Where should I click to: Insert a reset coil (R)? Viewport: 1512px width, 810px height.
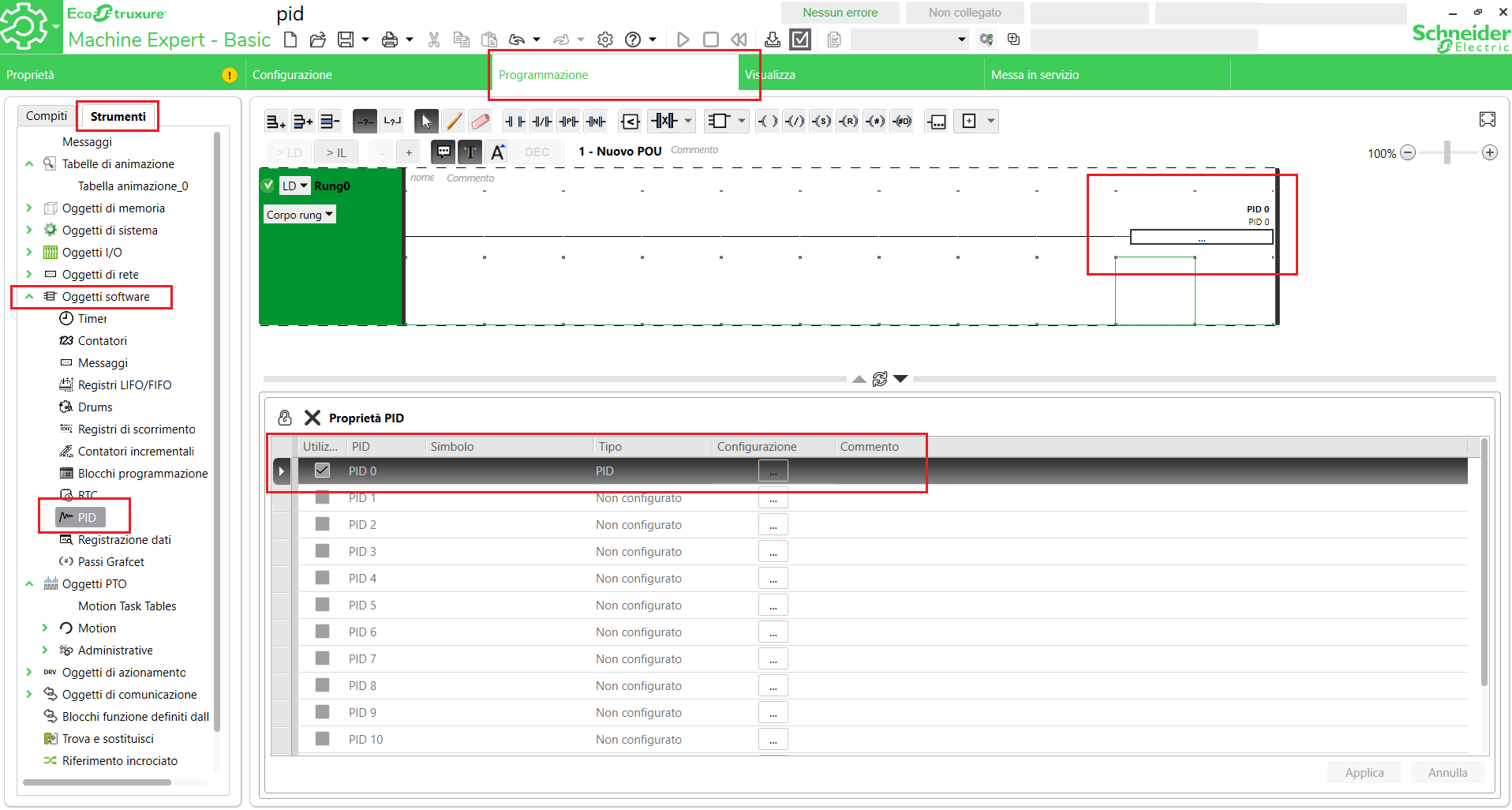[848, 121]
